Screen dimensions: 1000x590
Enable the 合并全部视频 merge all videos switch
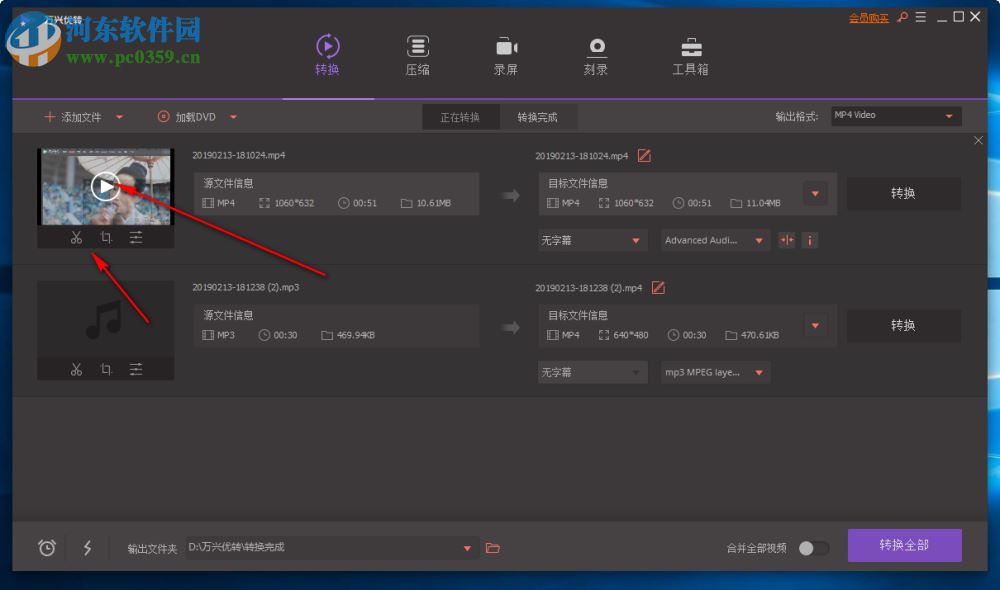[813, 548]
